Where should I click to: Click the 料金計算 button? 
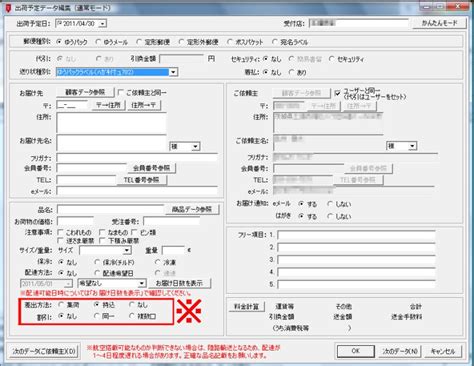click(247, 306)
